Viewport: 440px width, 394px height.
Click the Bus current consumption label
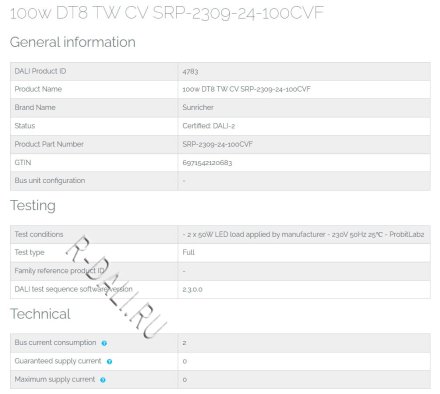(x=55, y=343)
